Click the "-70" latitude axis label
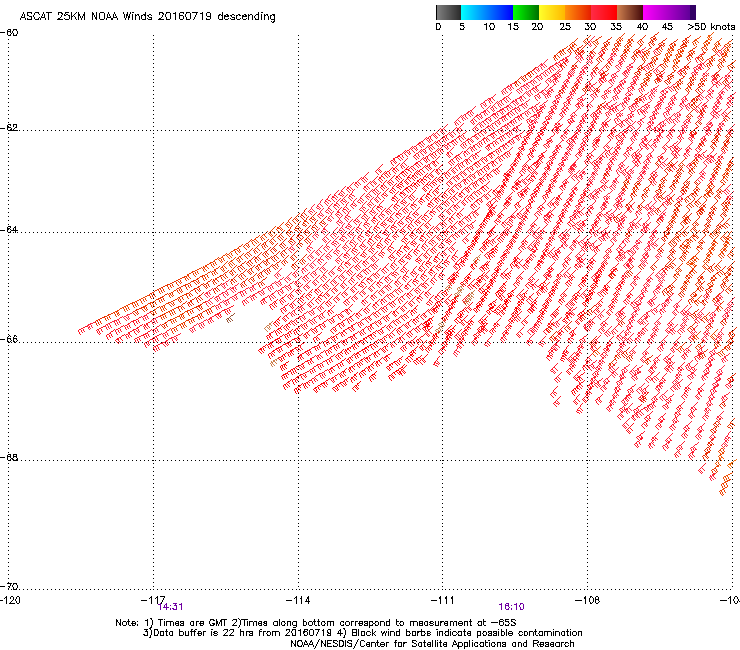The height and width of the screenshot is (650, 740). [x=9, y=586]
